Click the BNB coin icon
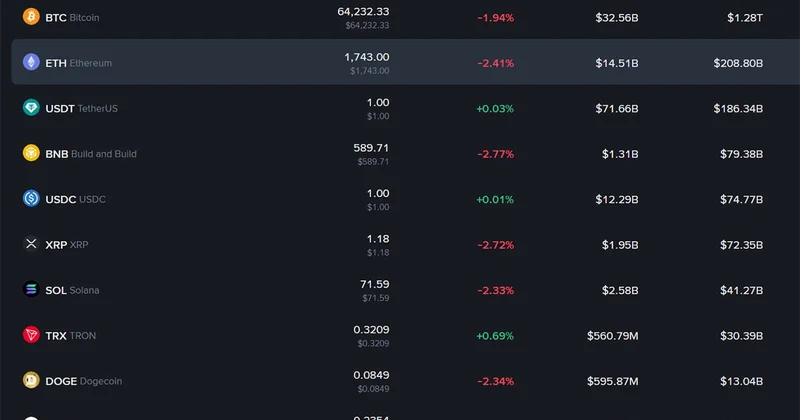Viewport: 800px width, 420px height. [31, 153]
